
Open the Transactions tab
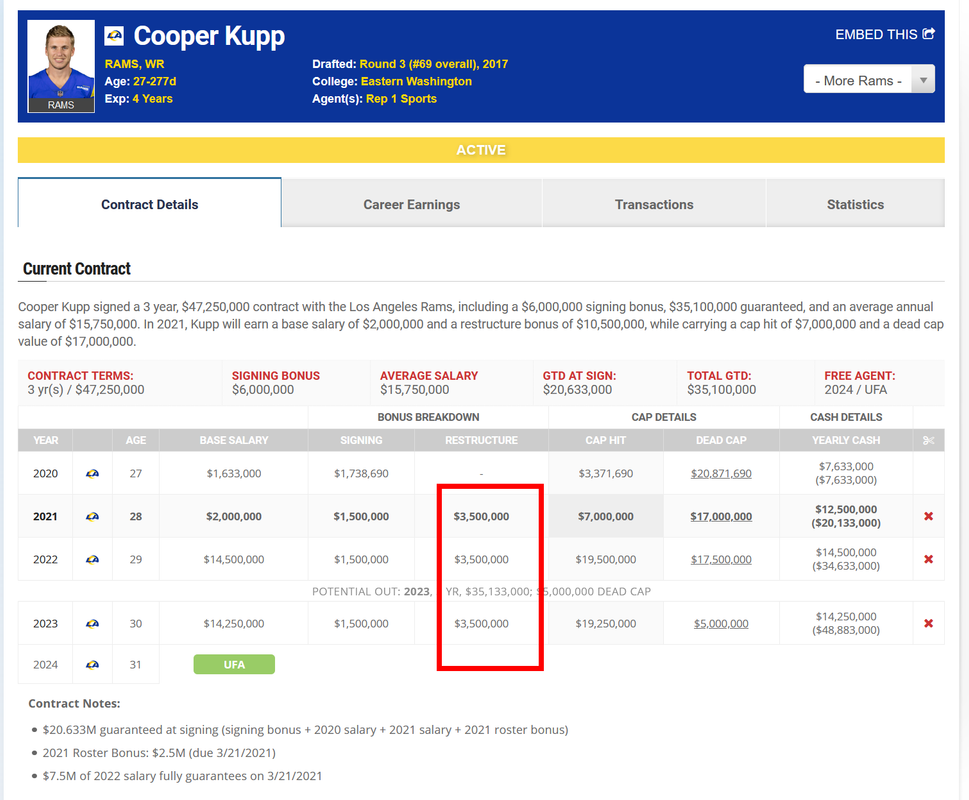tap(654, 204)
